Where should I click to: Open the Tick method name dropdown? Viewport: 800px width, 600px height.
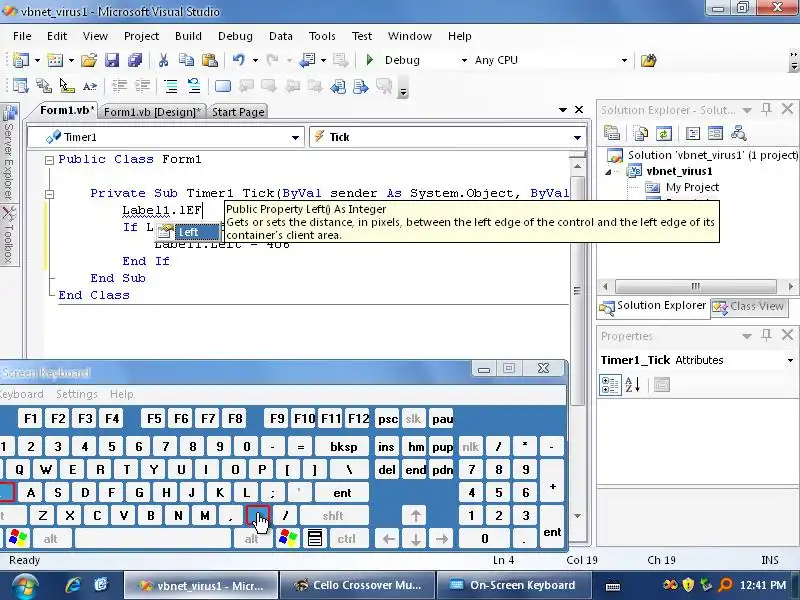click(x=577, y=137)
